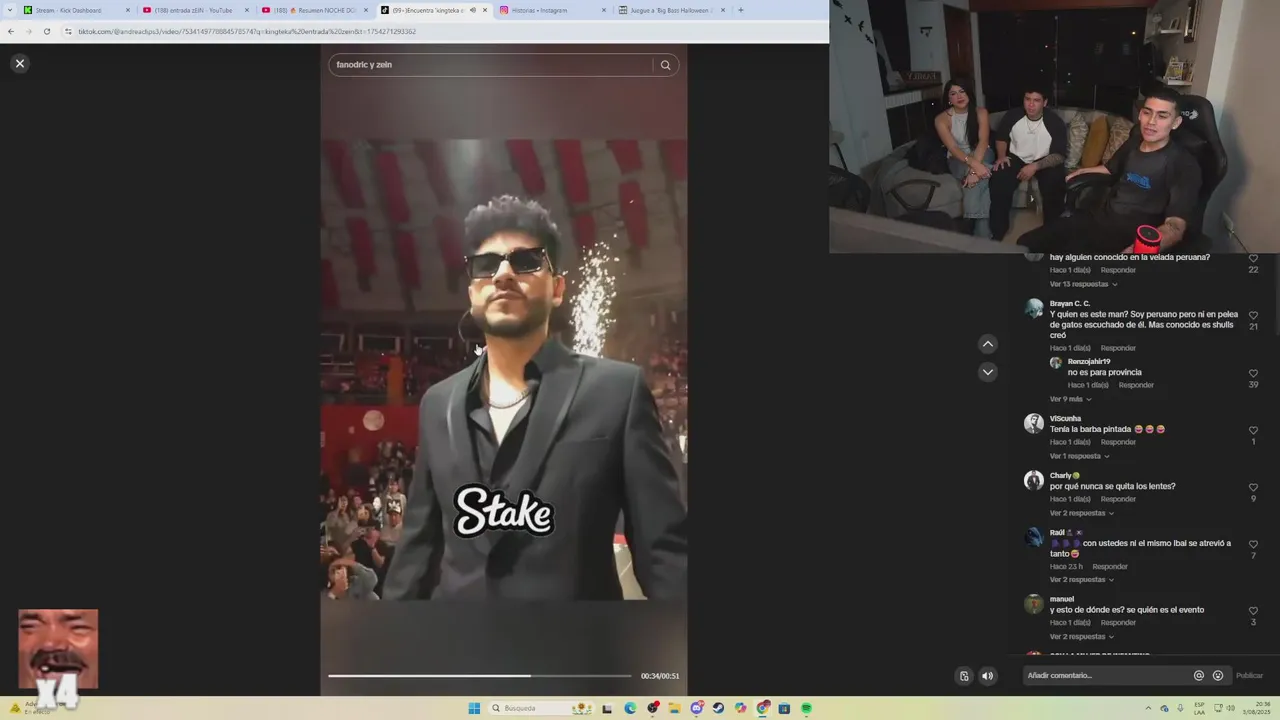
Task: Go to previous video with up arrow
Action: 988,344
